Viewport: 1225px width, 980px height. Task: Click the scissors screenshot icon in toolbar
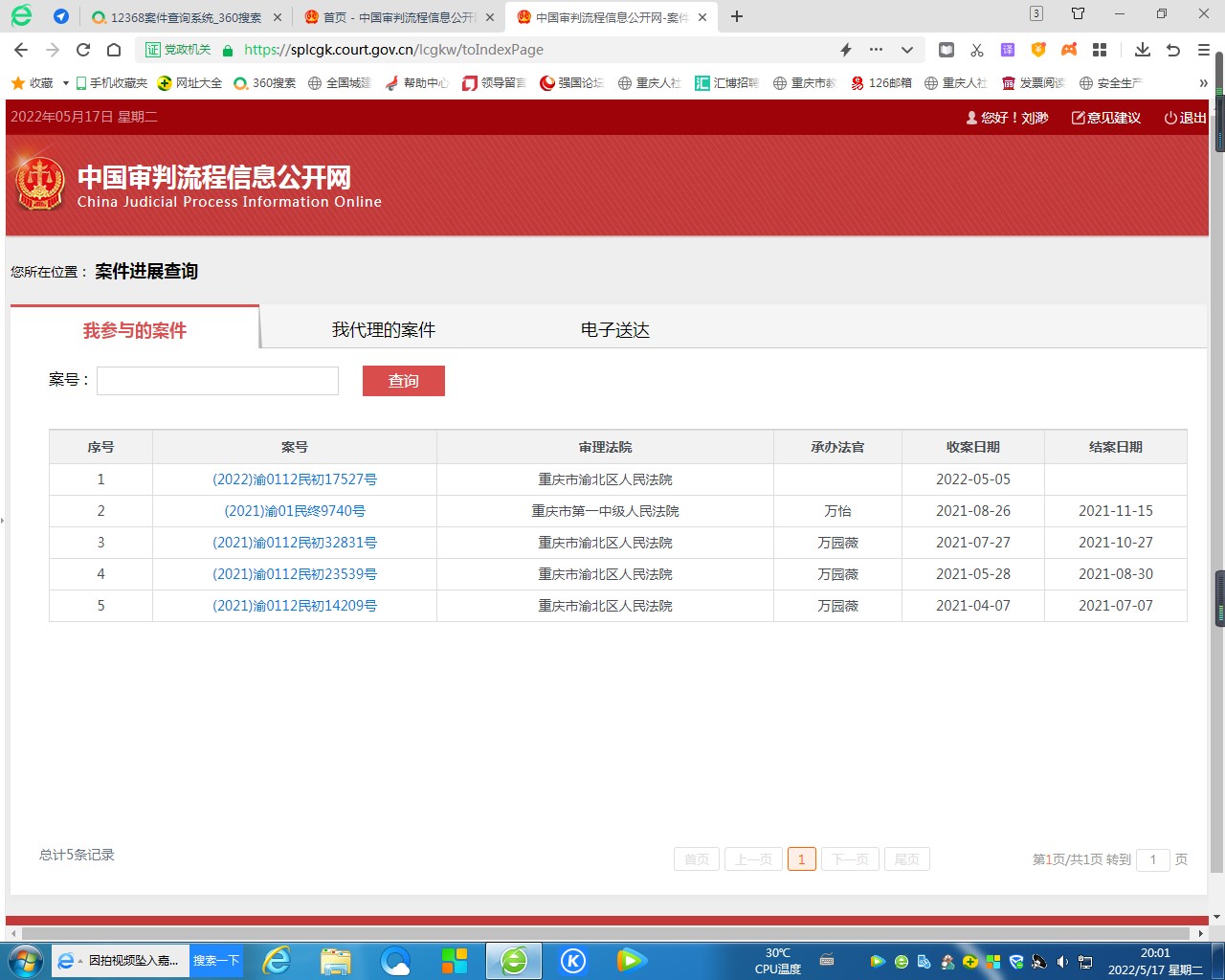[977, 50]
